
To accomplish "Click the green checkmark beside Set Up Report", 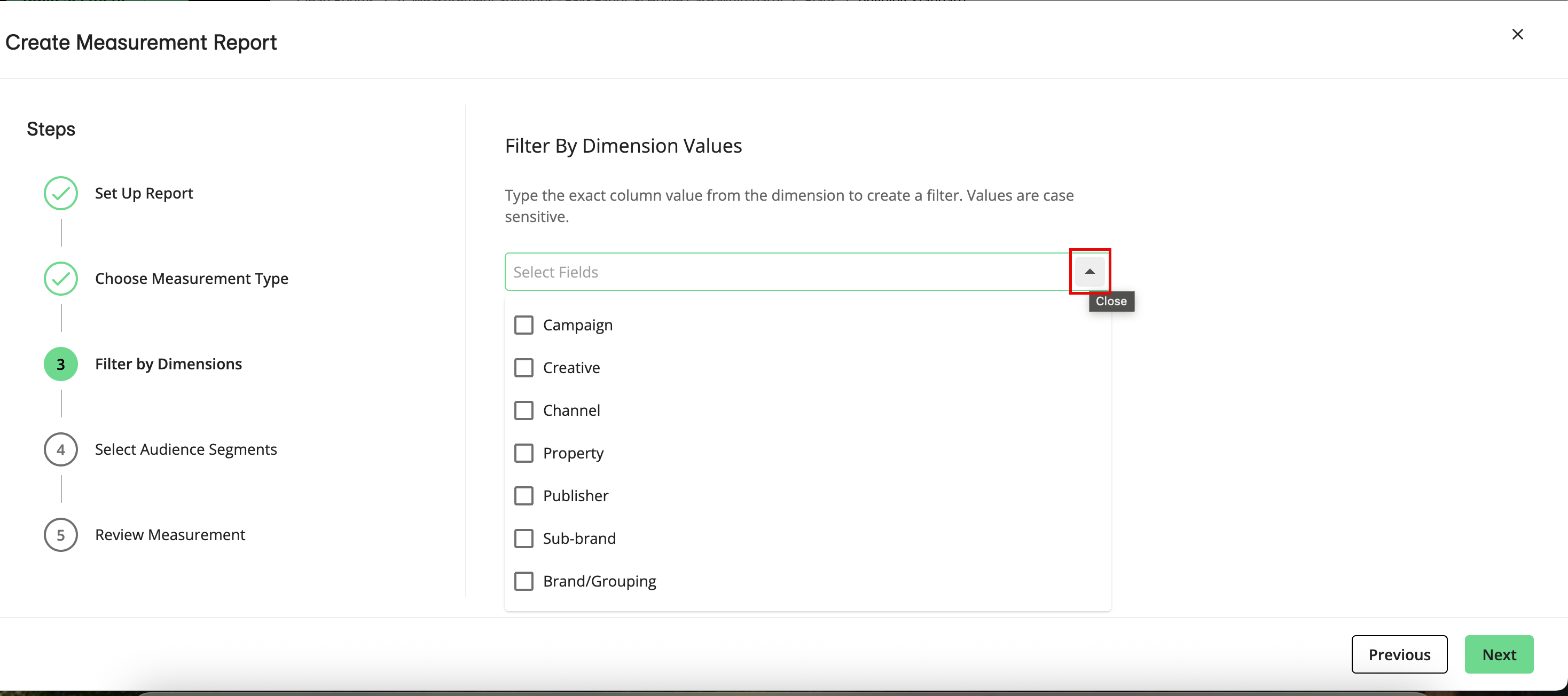I will [x=60, y=193].
